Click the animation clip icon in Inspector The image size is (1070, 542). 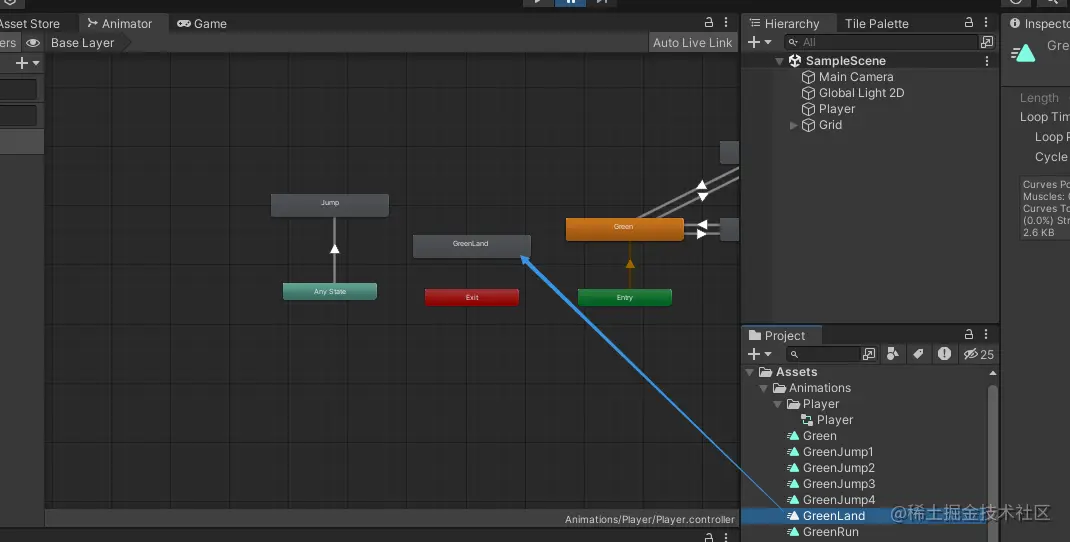point(1023,53)
